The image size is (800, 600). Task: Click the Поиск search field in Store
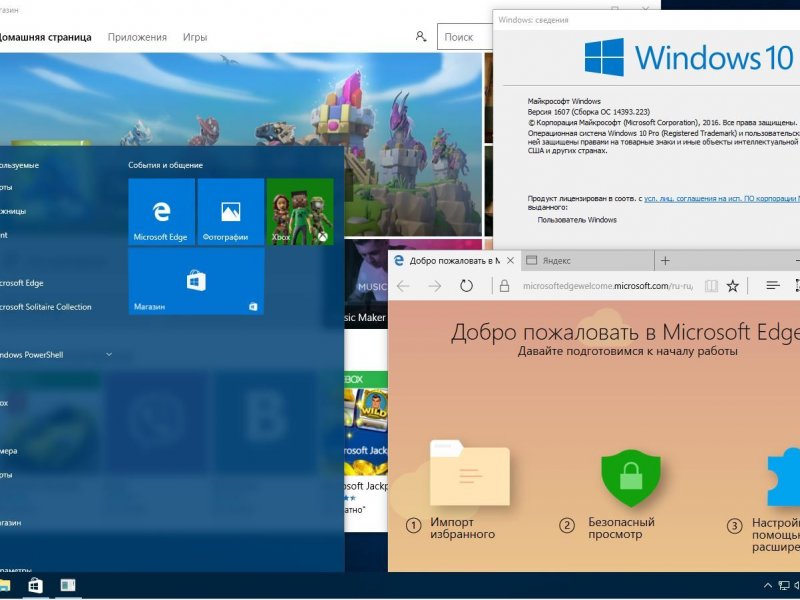[465, 37]
